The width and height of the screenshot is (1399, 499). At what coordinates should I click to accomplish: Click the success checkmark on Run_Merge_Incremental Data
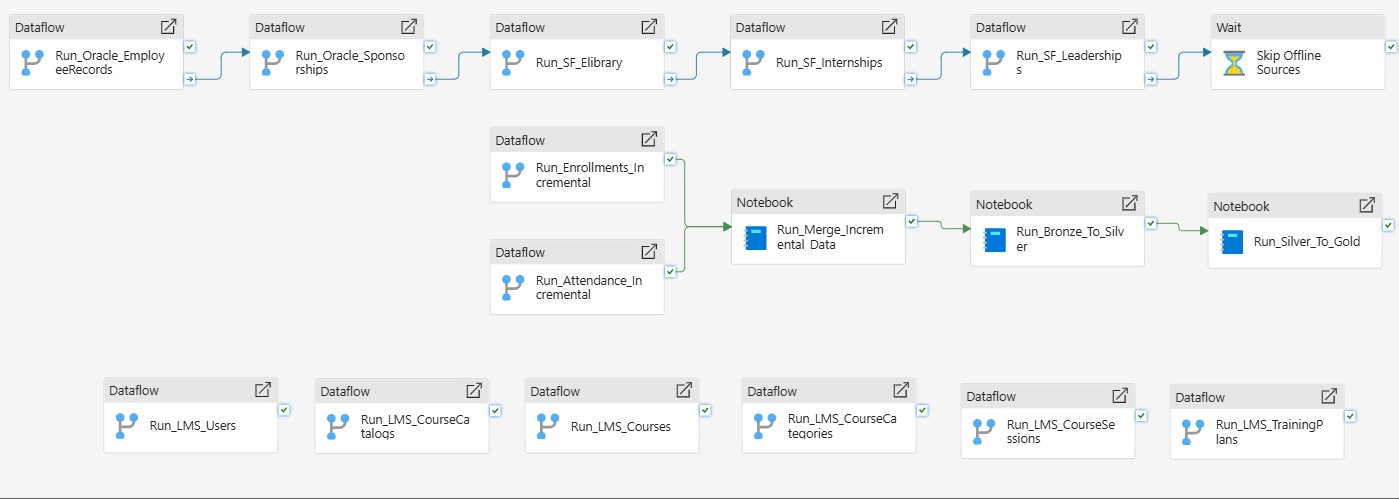pyautogui.click(x=911, y=220)
